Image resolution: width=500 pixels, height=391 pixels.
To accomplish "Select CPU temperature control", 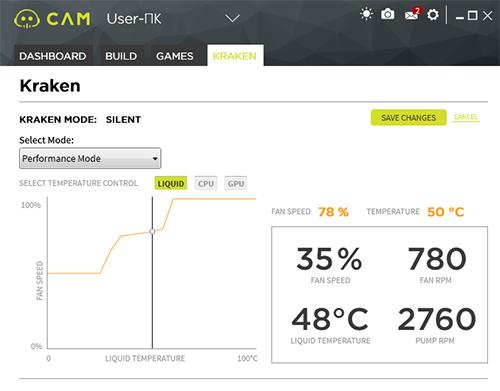I will (x=206, y=183).
